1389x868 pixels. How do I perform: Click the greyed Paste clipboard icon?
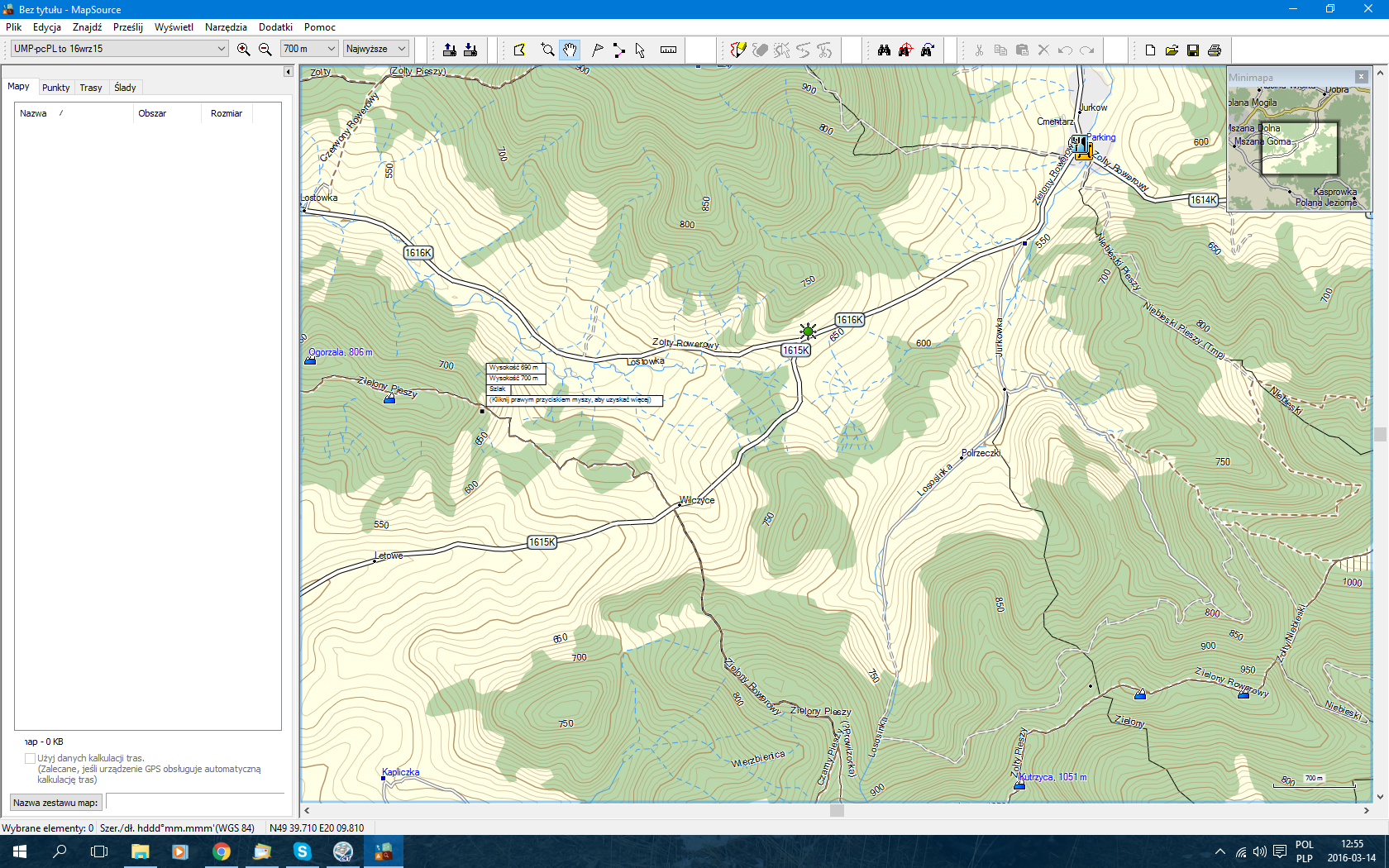click(1022, 50)
